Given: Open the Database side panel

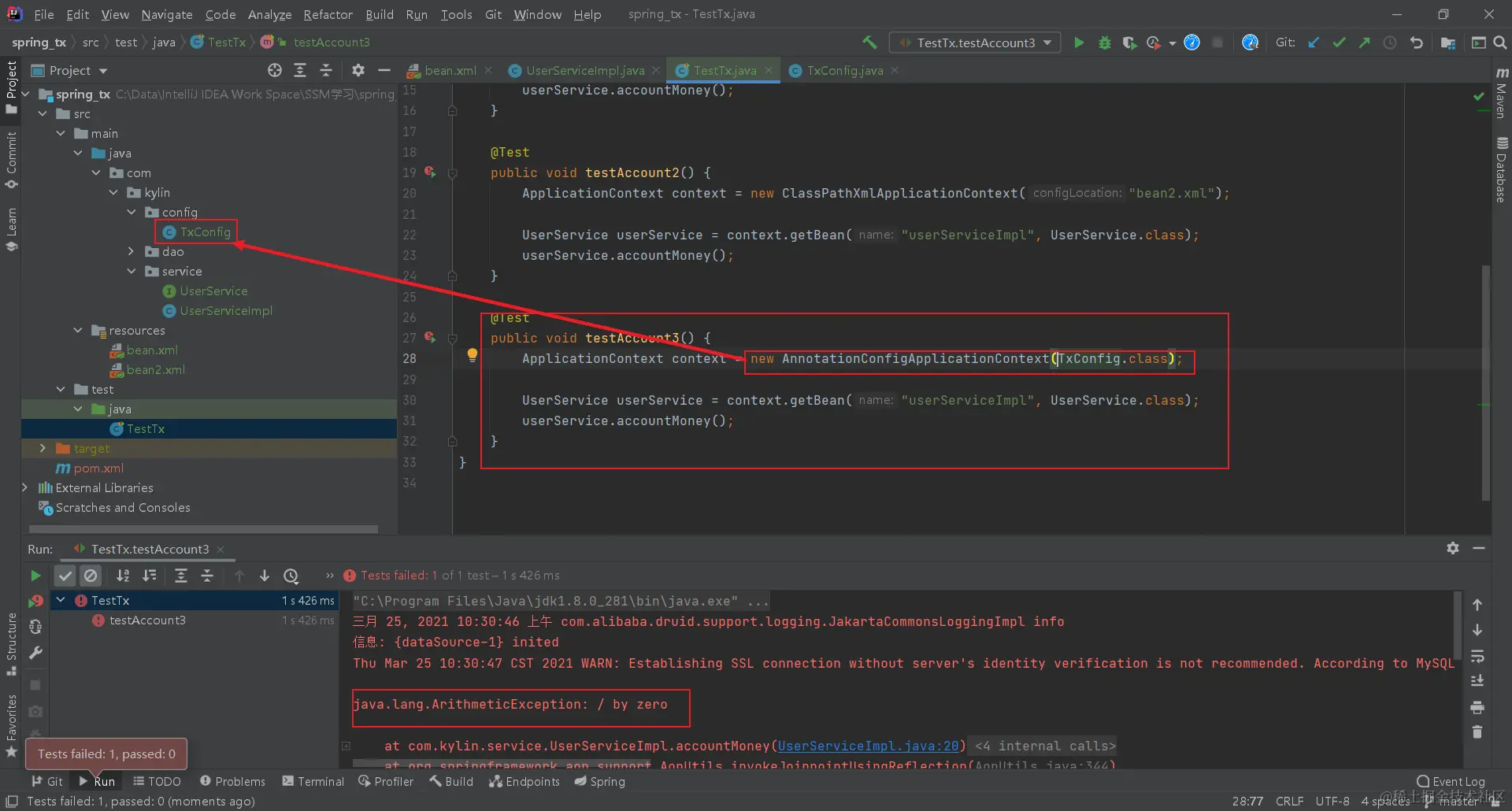Looking at the screenshot, I should tap(1502, 170).
